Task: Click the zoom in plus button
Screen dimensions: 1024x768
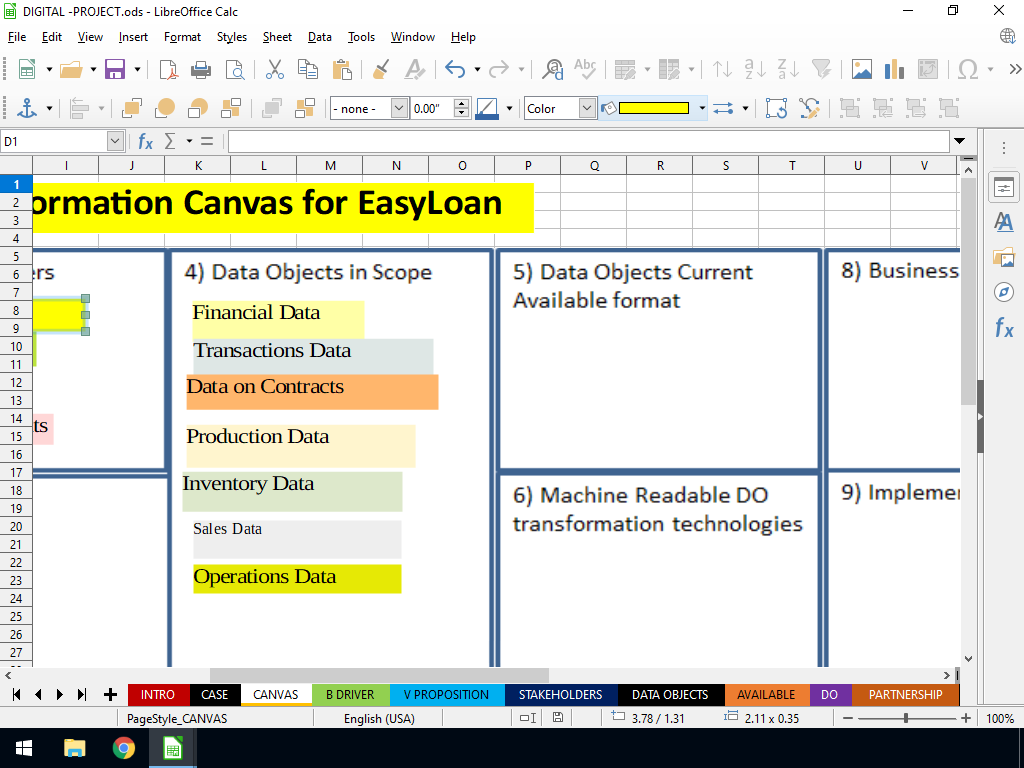Action: [966, 718]
